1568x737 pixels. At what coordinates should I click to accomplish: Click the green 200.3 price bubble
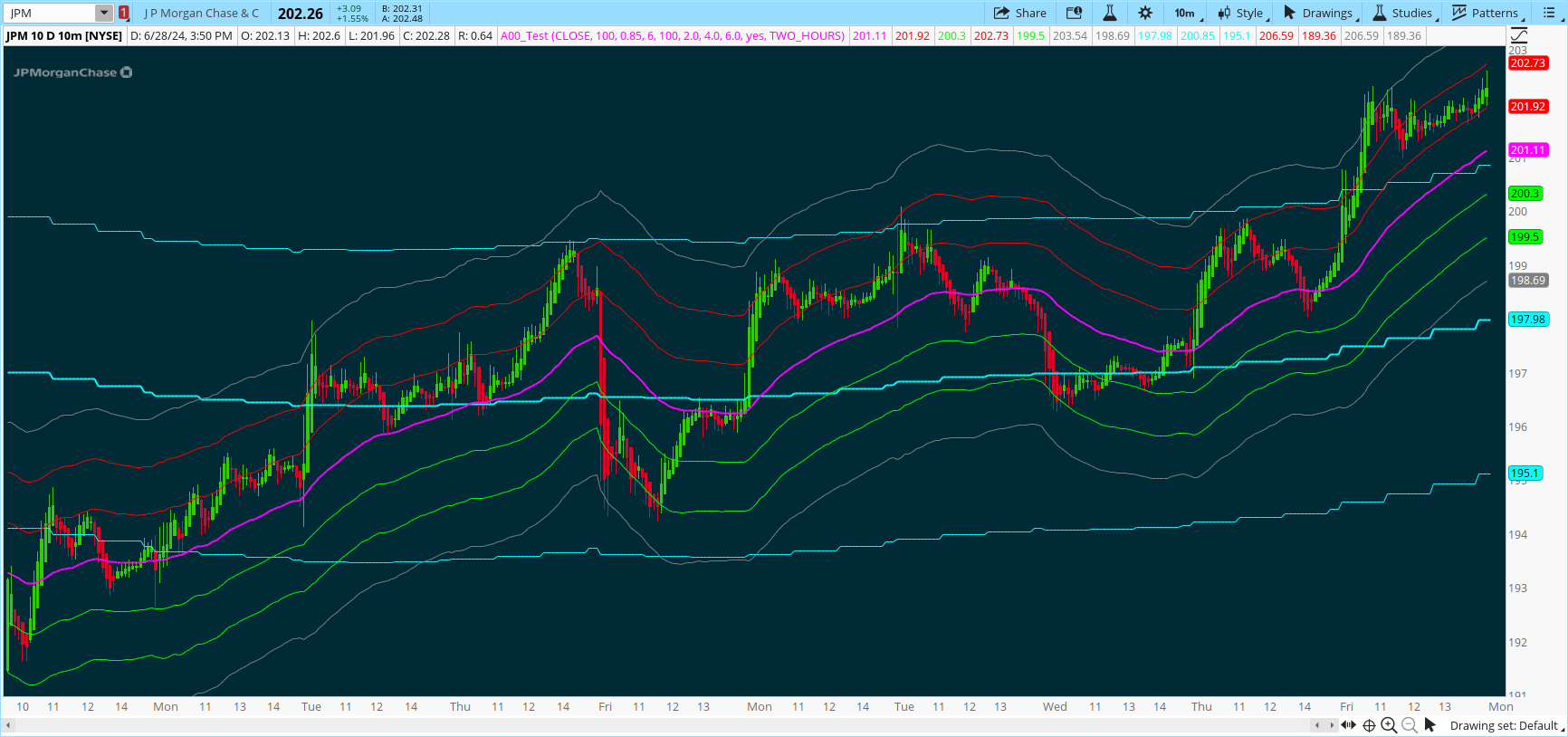coord(1525,194)
